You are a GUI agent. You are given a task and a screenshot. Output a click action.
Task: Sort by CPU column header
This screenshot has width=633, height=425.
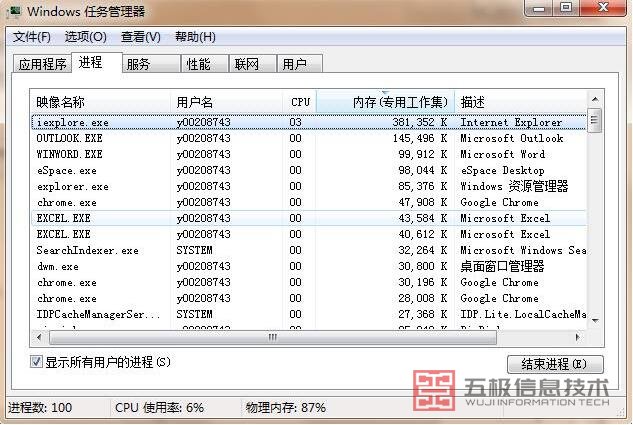300,102
